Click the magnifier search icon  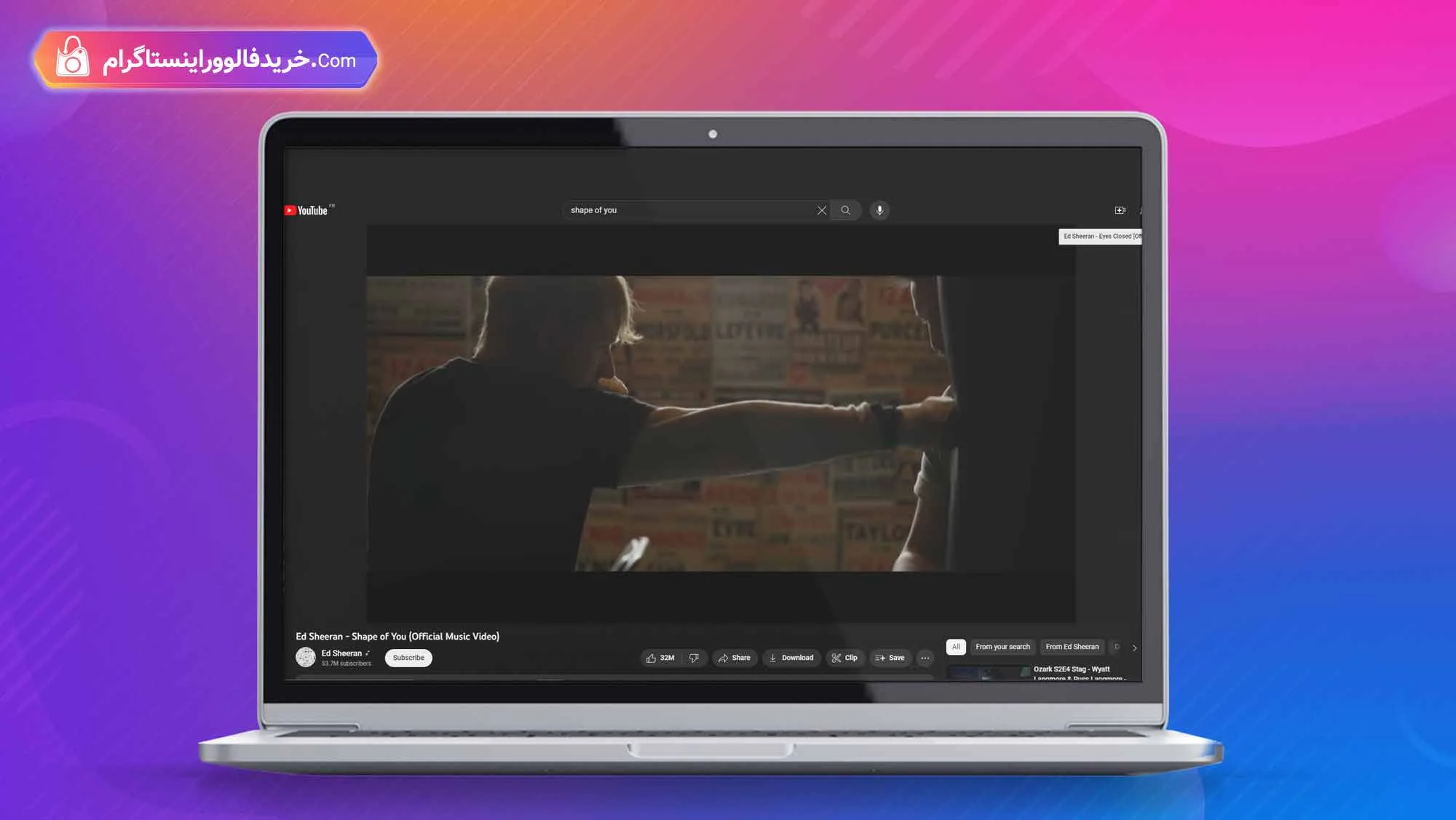pos(846,210)
